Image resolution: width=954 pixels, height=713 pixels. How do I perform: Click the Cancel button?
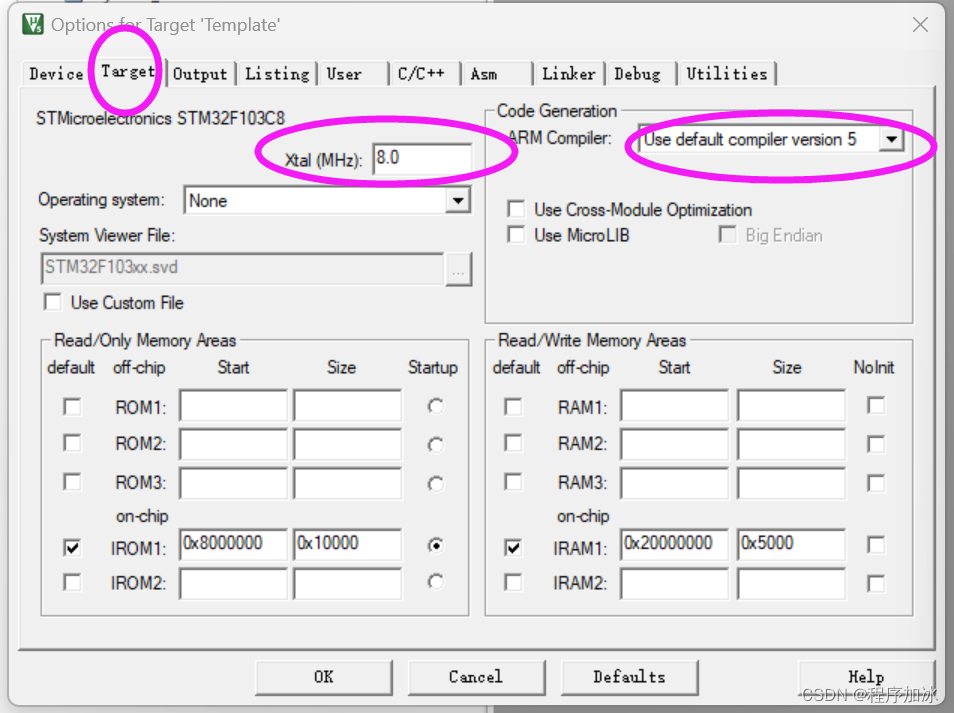click(476, 677)
